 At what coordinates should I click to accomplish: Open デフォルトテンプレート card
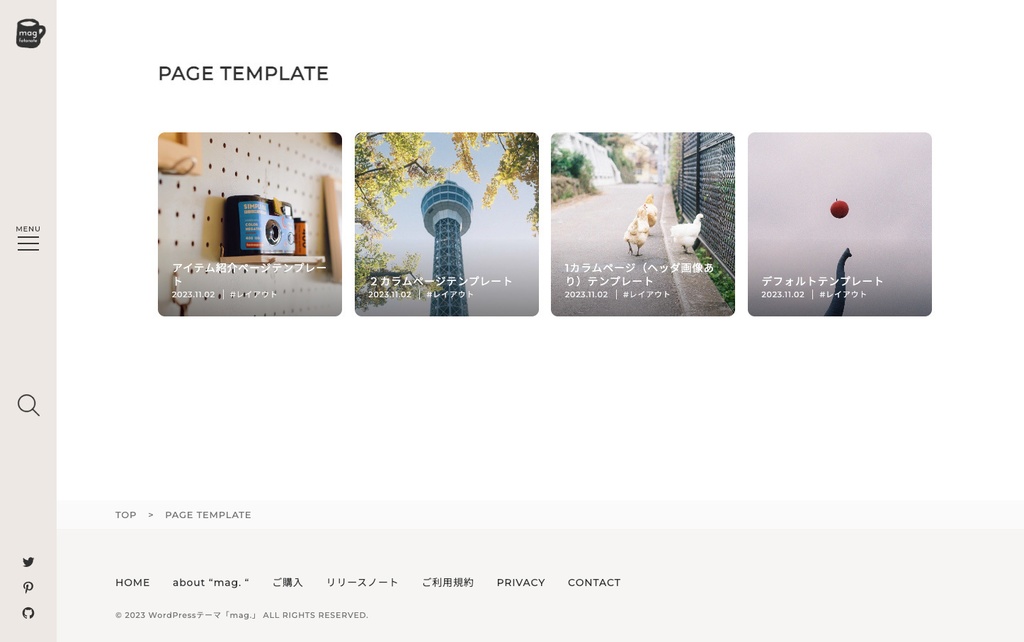840,224
